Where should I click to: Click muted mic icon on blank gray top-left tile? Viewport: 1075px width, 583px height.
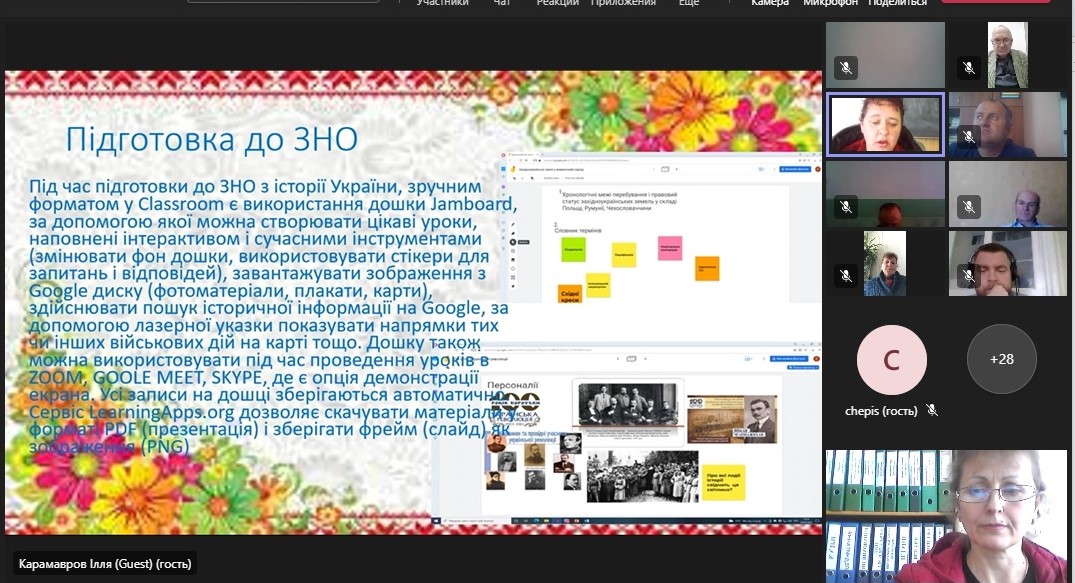click(846, 68)
